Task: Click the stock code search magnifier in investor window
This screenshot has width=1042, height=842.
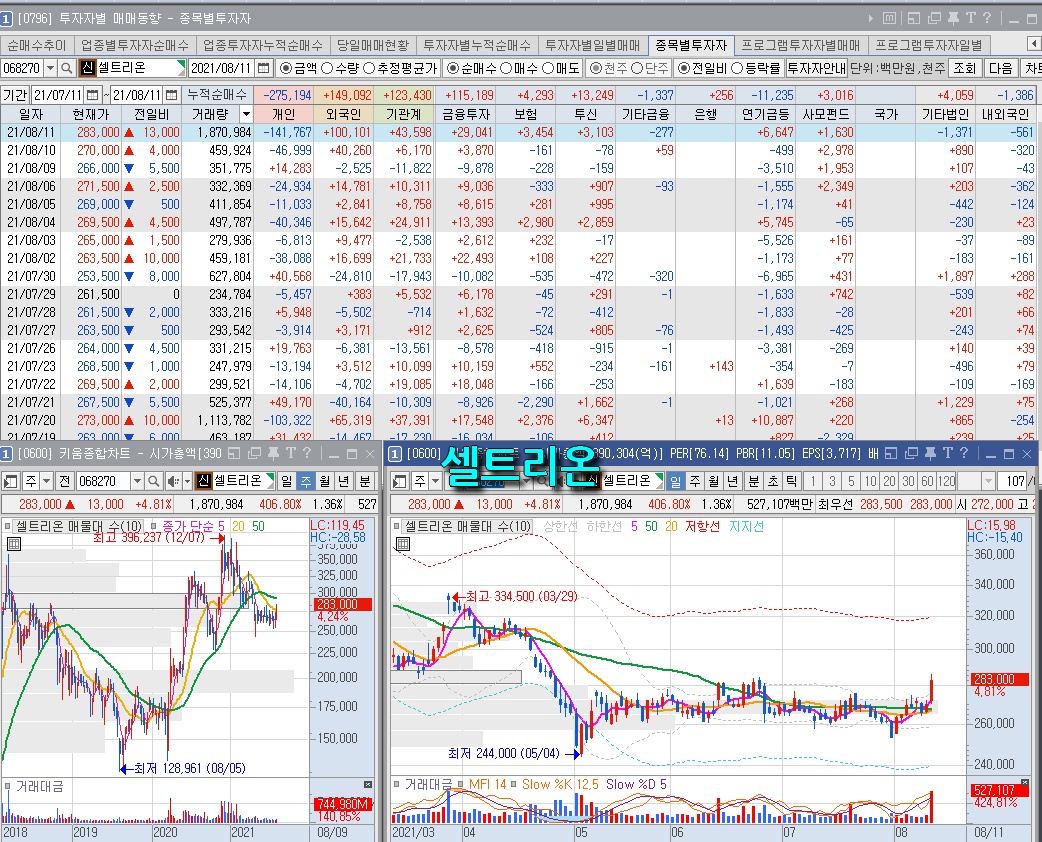Action: click(x=66, y=68)
